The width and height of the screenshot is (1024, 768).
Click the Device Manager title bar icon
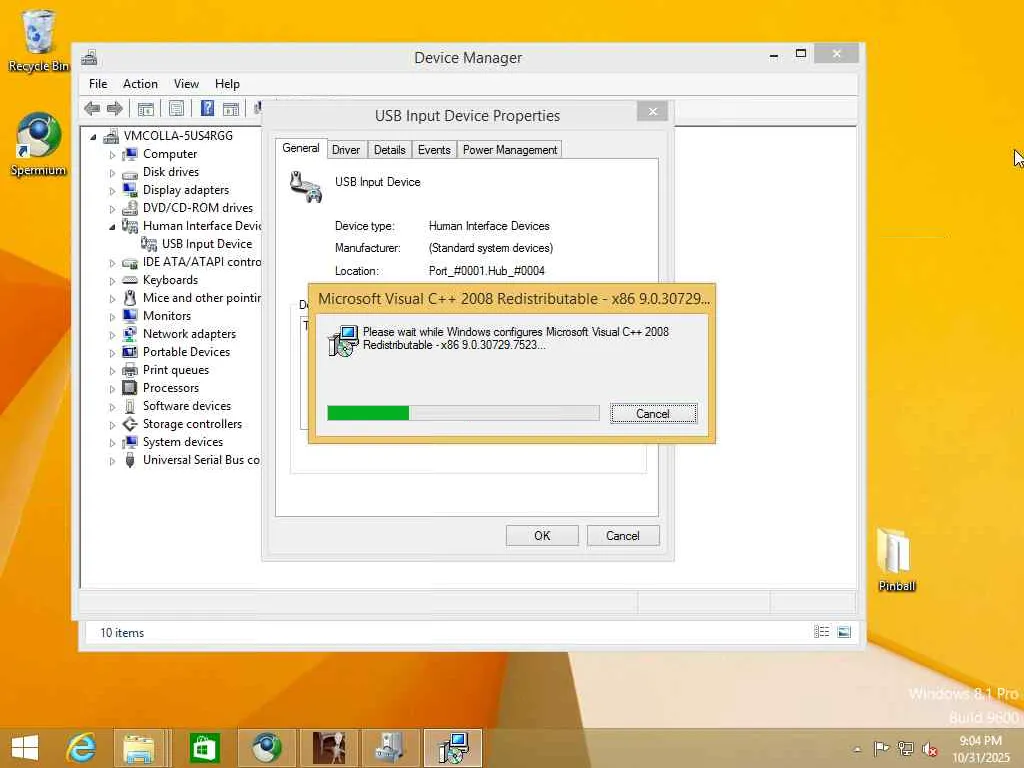tap(89, 57)
